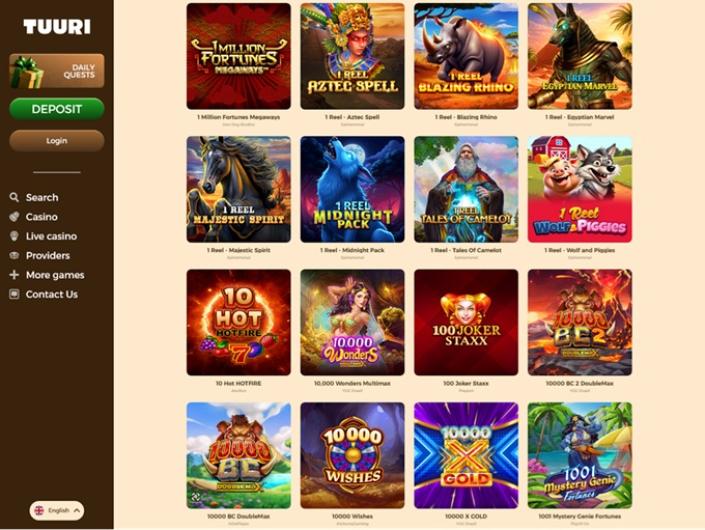This screenshot has width=705, height=530.
Task: Click the Contact Us chat icon
Action: [x=14, y=294]
